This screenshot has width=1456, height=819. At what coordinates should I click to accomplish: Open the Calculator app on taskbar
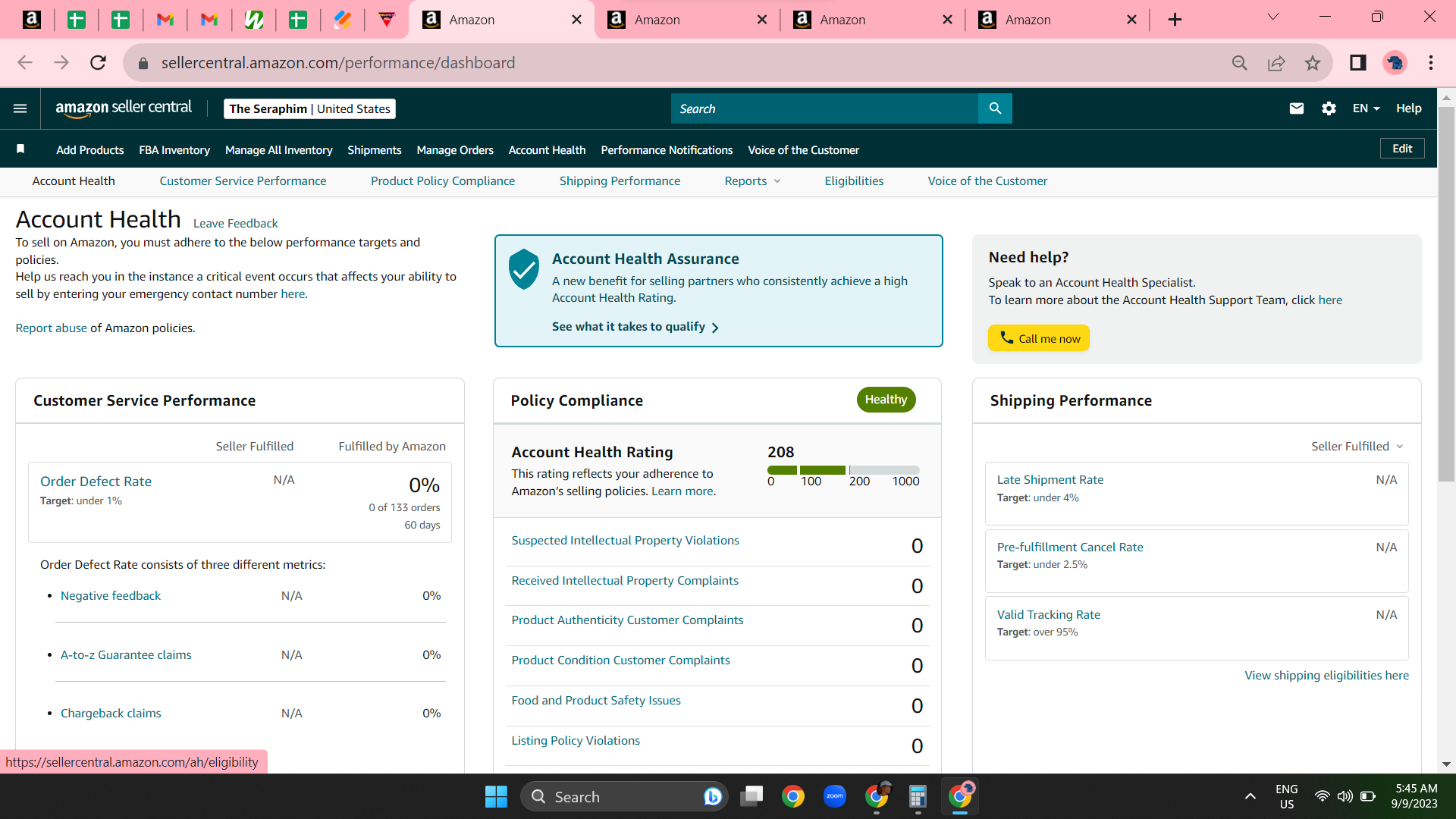click(x=918, y=796)
